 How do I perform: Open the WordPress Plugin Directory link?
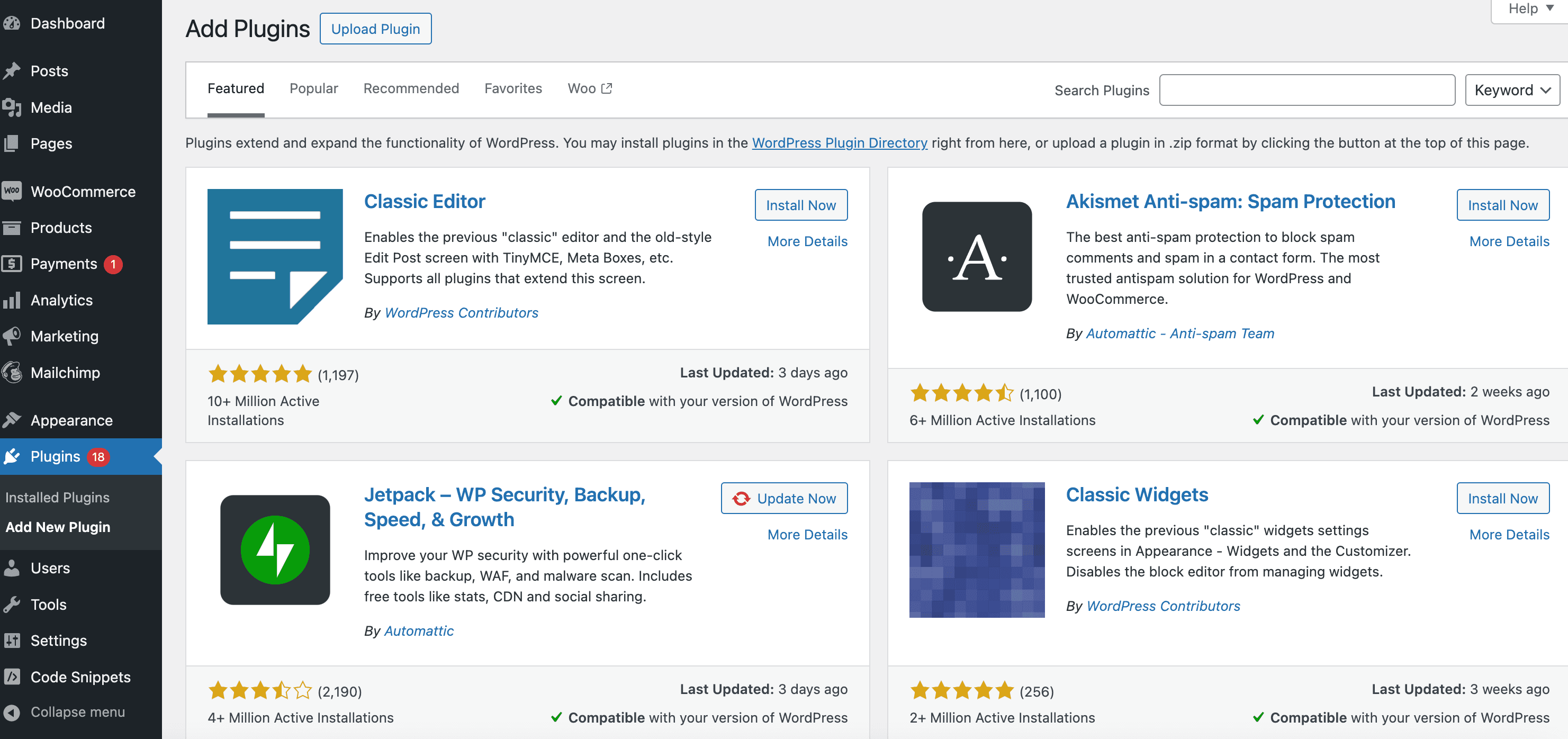pyautogui.click(x=840, y=142)
